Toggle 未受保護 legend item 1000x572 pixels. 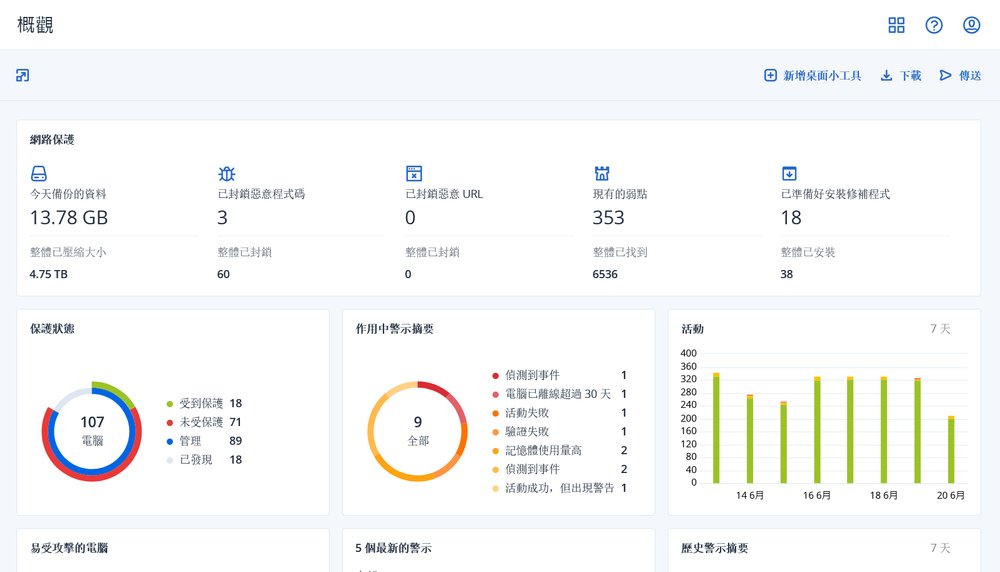point(200,423)
